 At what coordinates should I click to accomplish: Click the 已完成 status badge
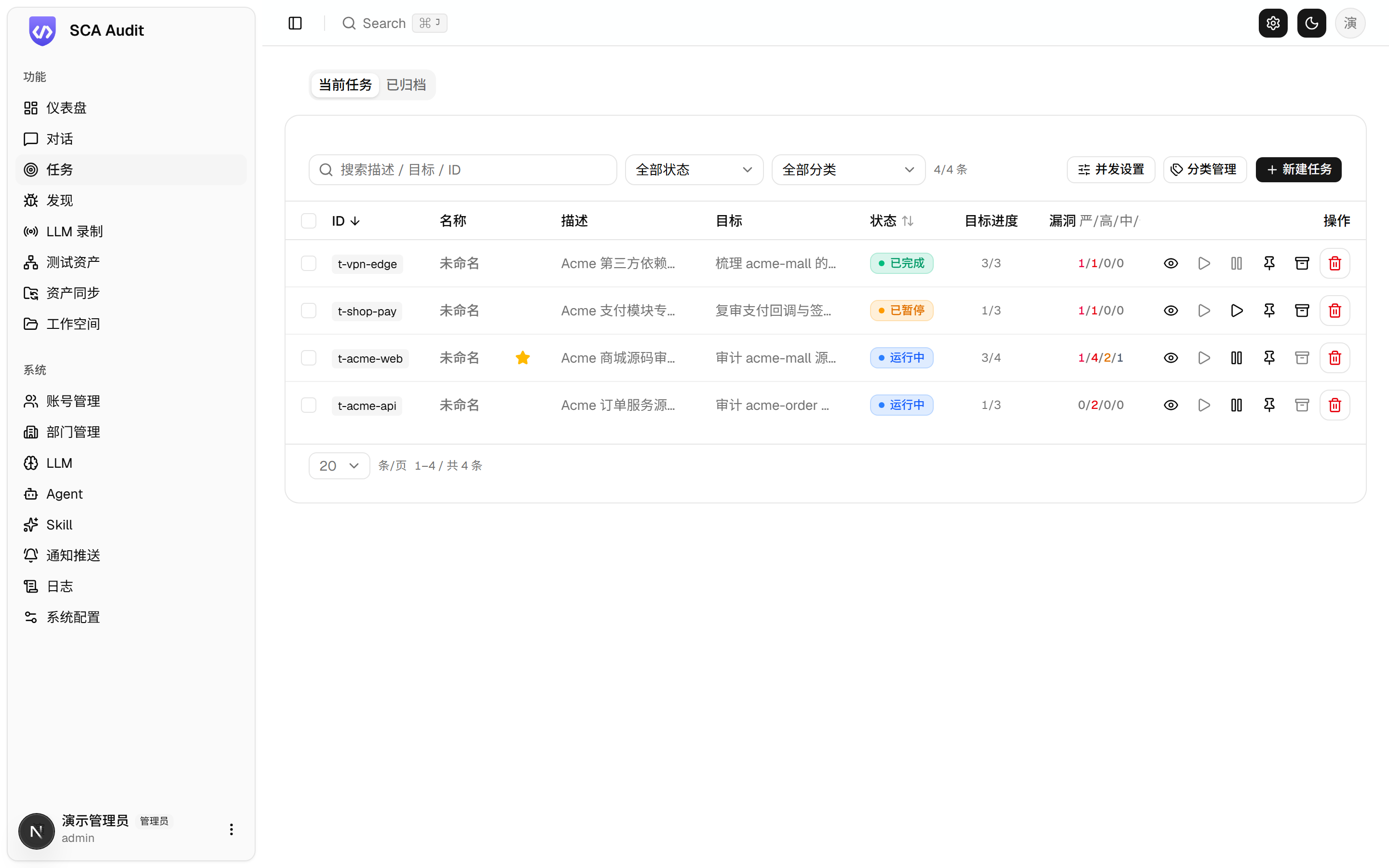click(x=901, y=263)
